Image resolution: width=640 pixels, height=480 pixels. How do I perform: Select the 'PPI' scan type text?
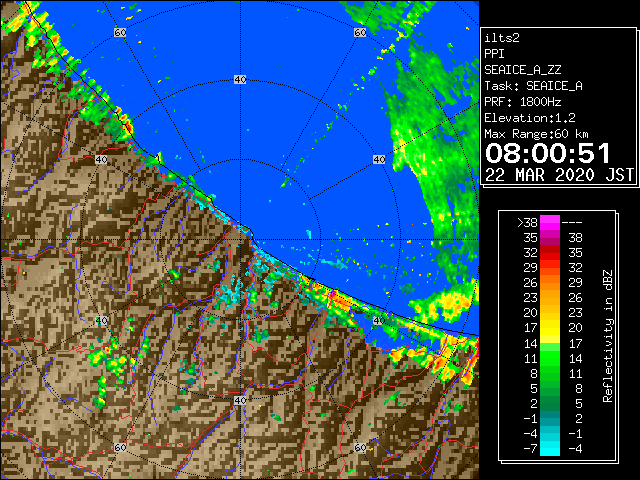pyautogui.click(x=494, y=54)
